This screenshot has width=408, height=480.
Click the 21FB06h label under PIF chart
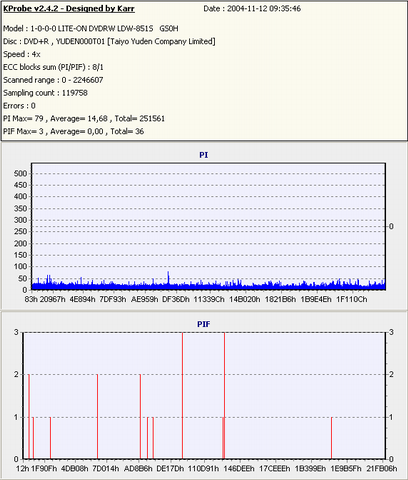pyautogui.click(x=382, y=469)
